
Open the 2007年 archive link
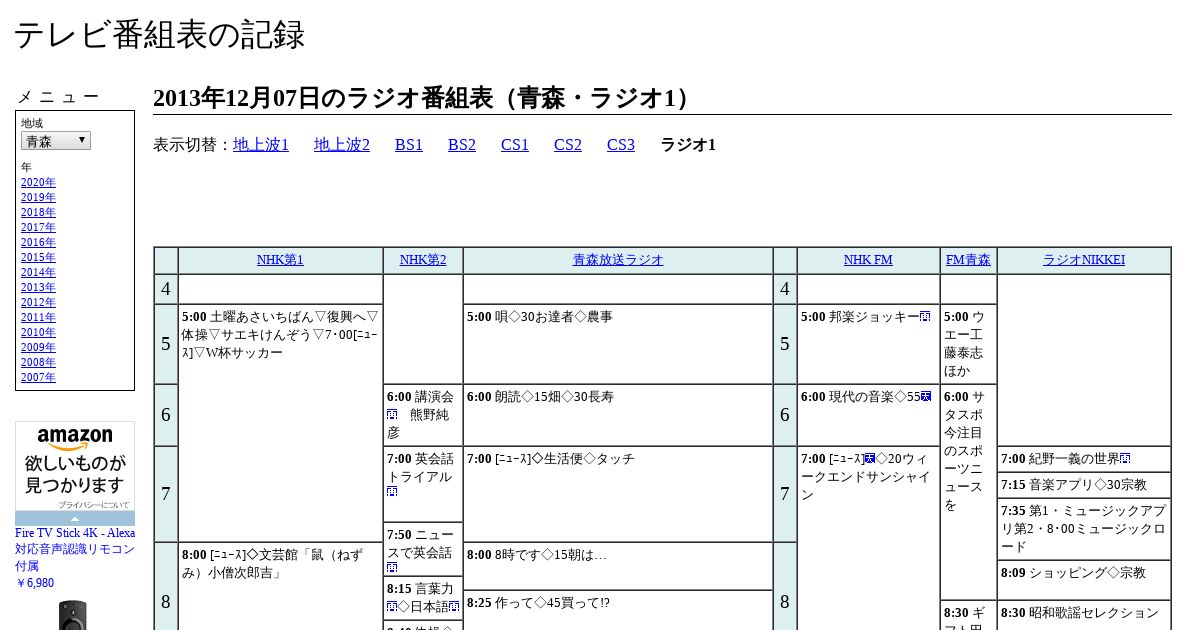pos(38,377)
